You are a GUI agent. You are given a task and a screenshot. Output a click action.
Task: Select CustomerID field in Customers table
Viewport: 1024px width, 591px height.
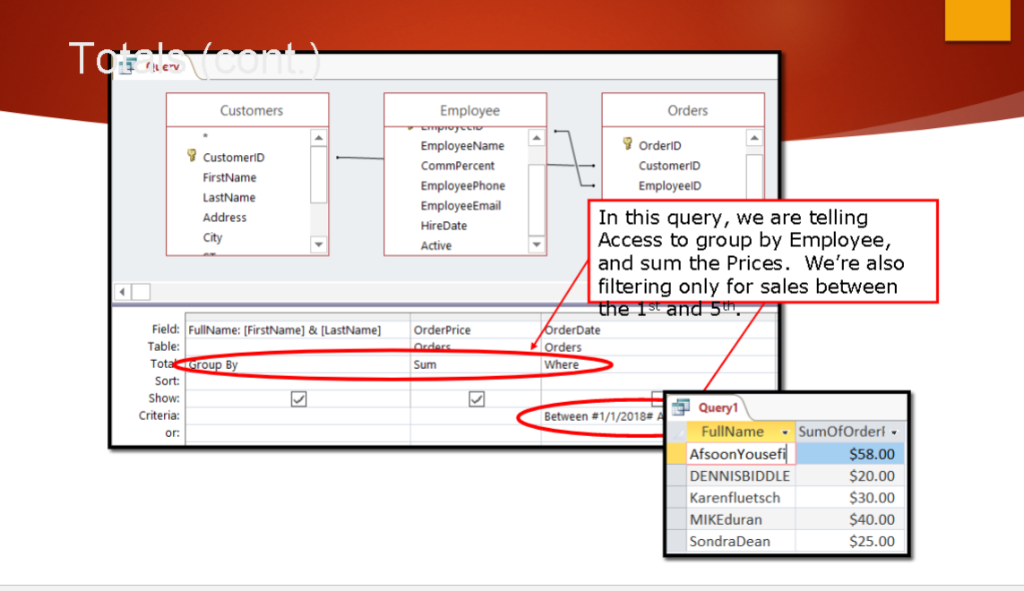click(x=233, y=157)
